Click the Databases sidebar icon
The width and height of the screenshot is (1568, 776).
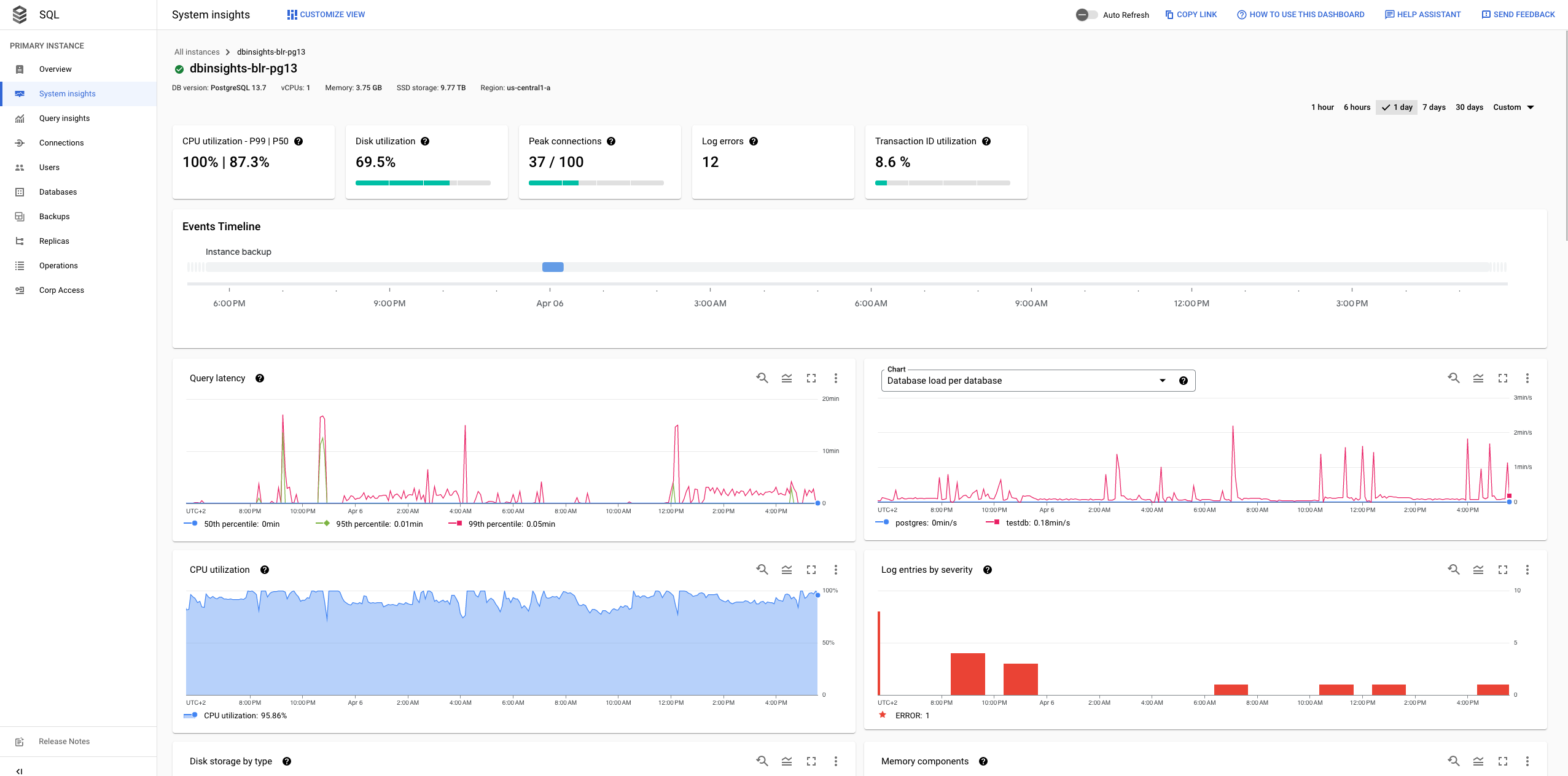[x=19, y=192]
